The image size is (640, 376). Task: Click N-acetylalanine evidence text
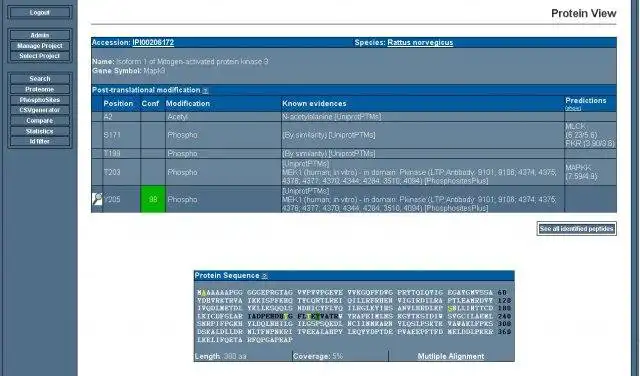coord(331,117)
